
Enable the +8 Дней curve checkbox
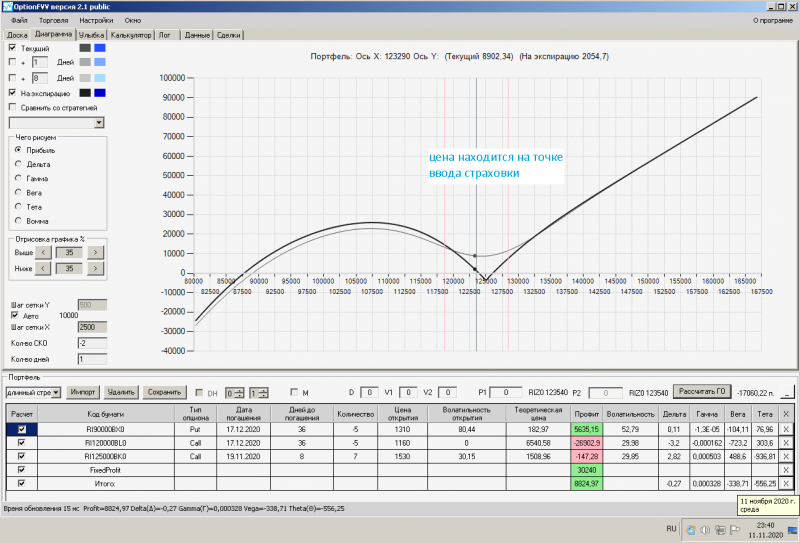12,78
